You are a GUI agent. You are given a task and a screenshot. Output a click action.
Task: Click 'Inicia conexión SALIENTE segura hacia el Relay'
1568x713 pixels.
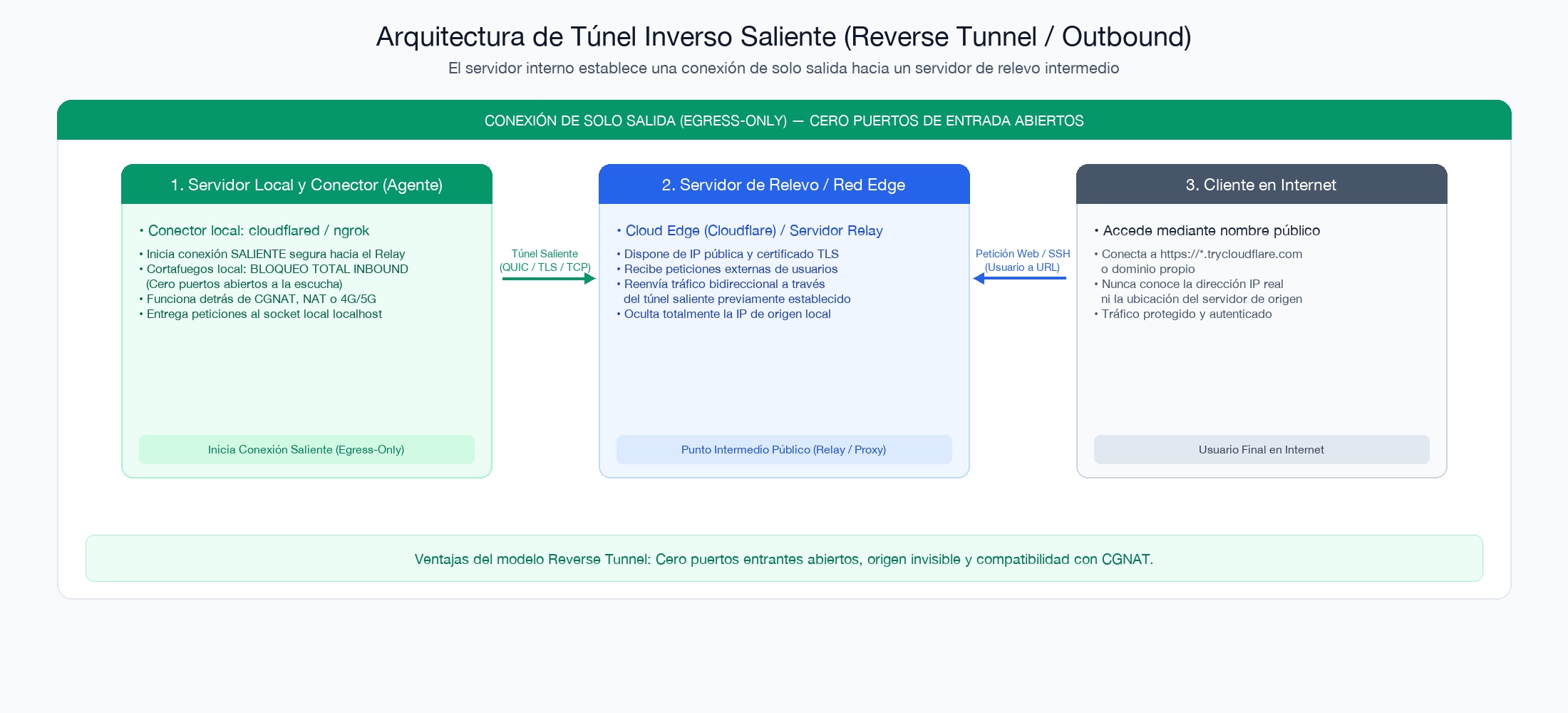click(x=272, y=254)
